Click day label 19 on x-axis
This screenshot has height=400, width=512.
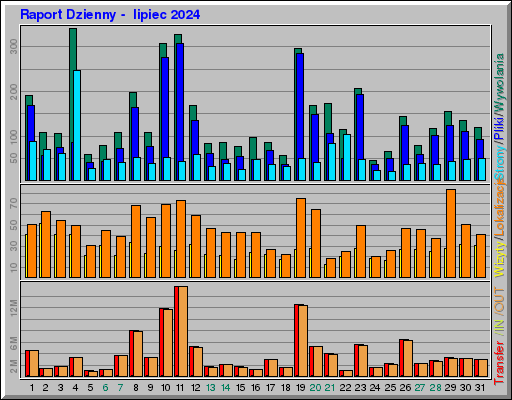tap(301, 388)
